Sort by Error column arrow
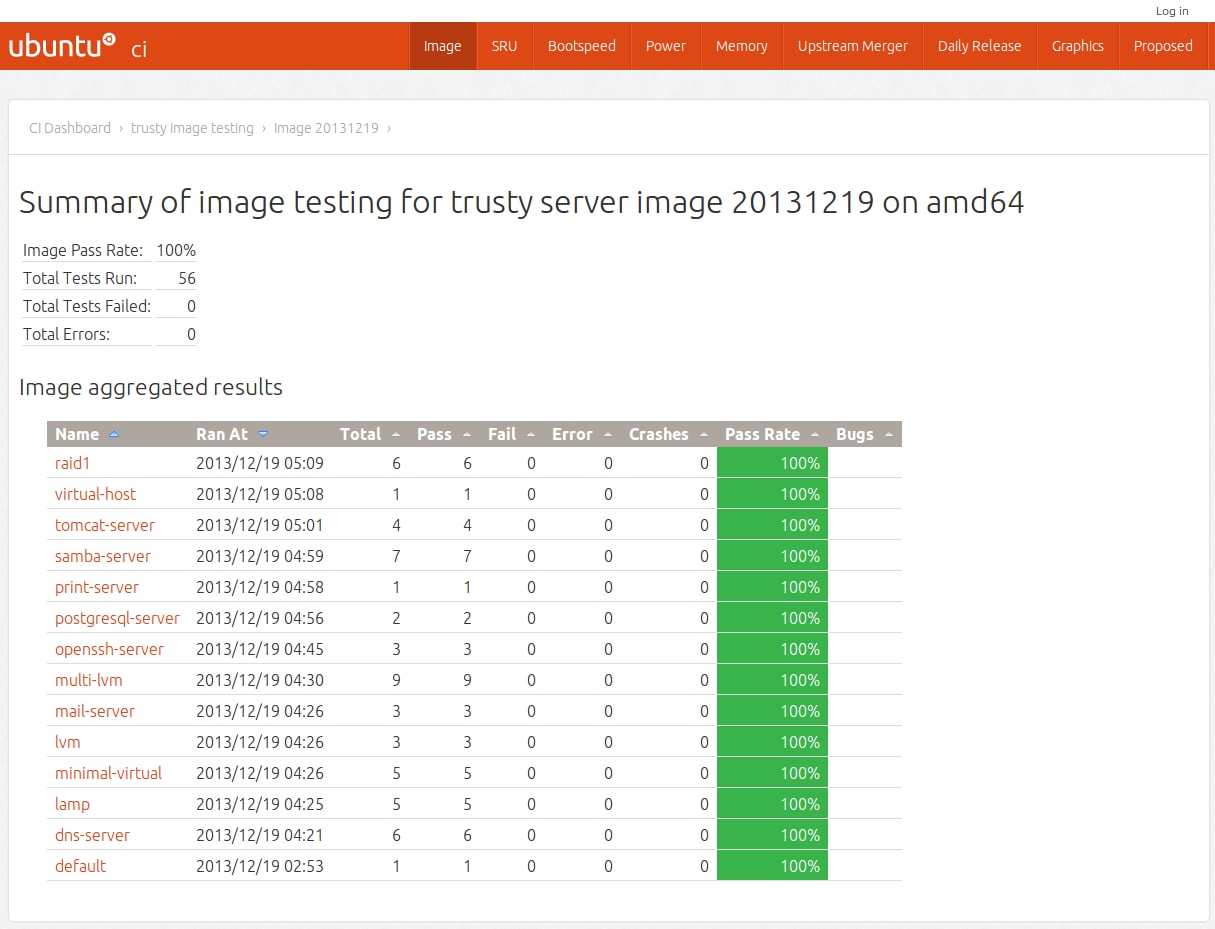The width and height of the screenshot is (1215, 929). [608, 435]
